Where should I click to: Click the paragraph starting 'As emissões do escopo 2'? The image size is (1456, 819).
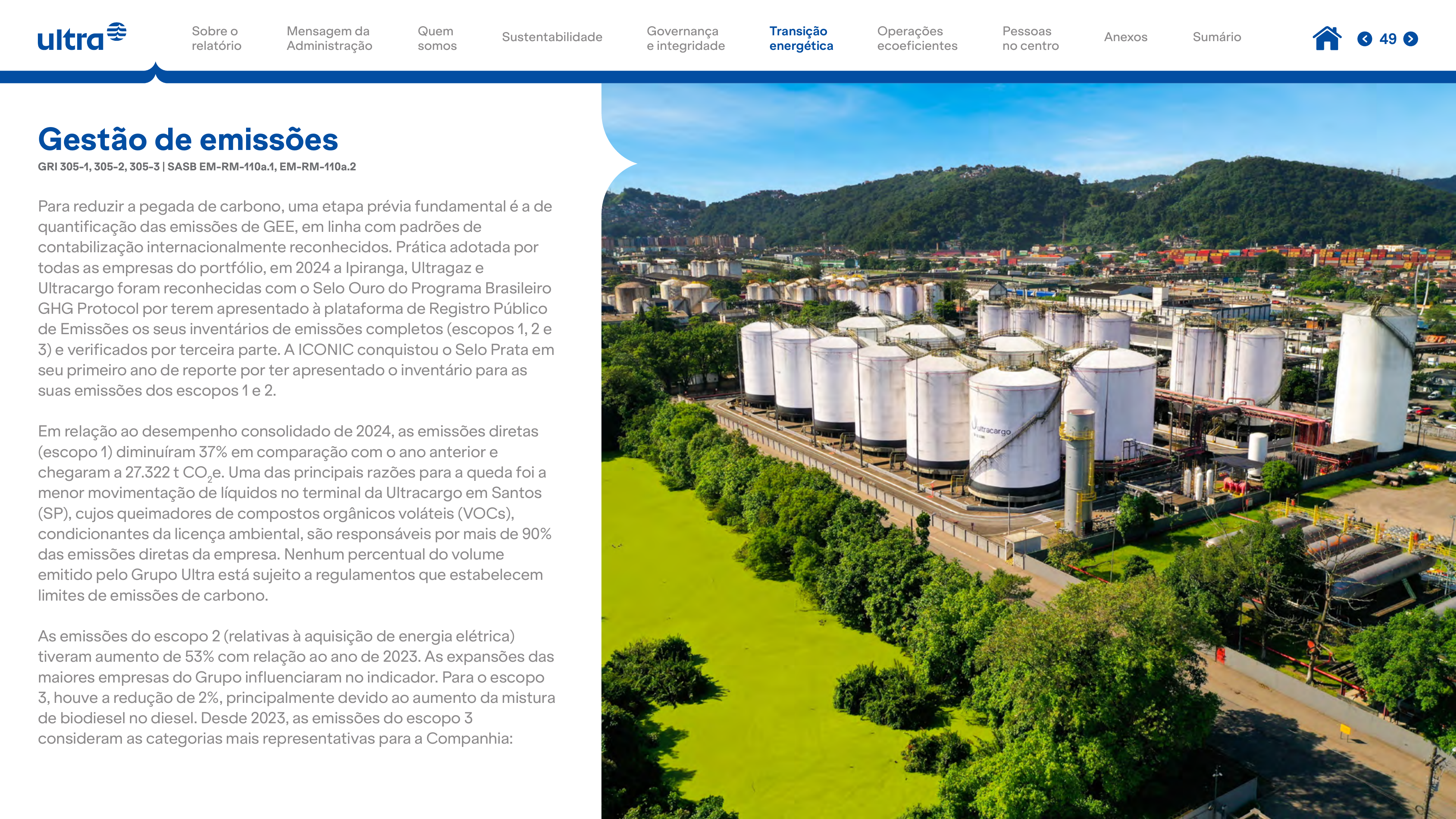(296, 687)
